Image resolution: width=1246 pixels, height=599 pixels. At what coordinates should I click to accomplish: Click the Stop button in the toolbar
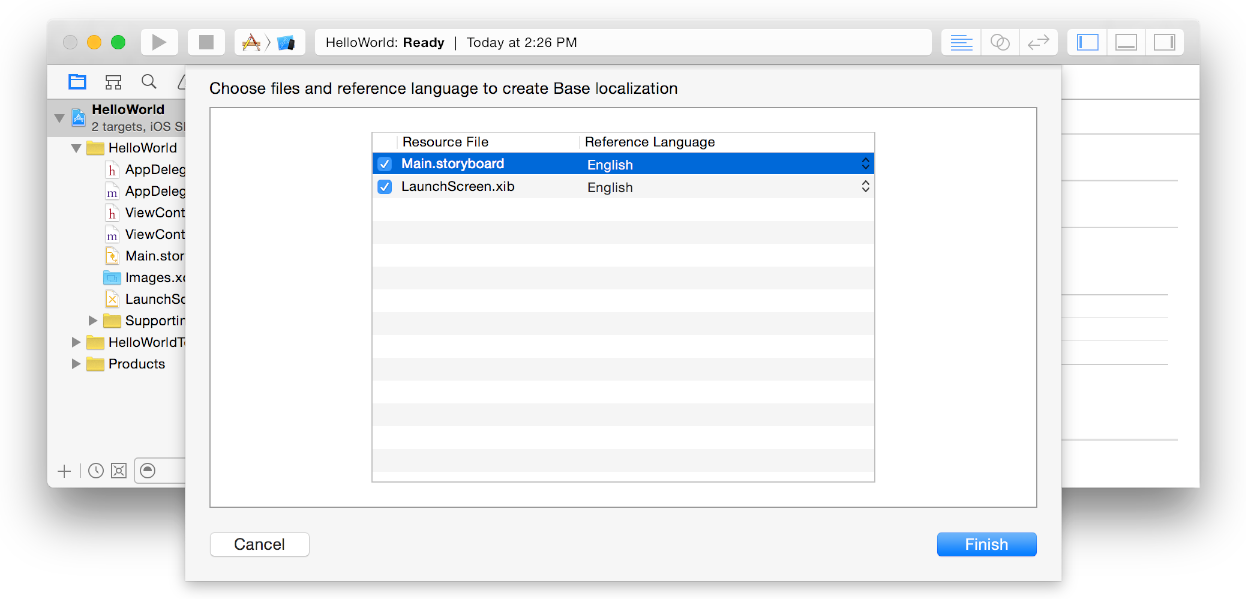click(x=206, y=41)
